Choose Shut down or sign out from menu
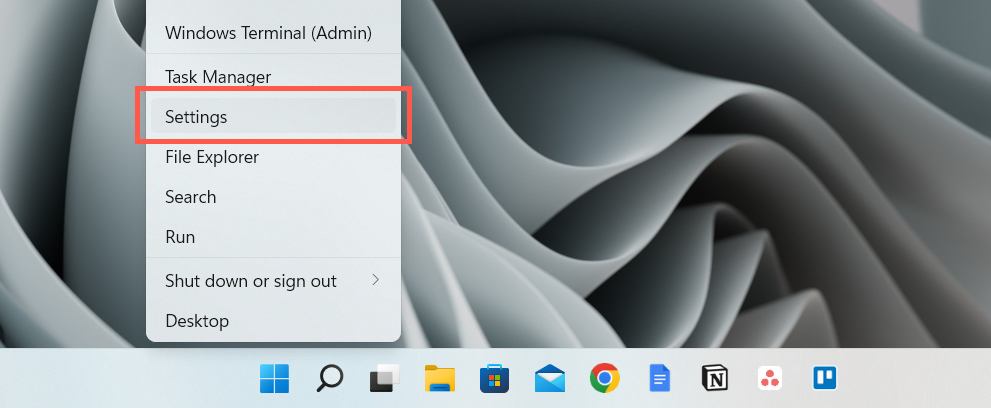The height and width of the screenshot is (408, 991). (x=274, y=280)
